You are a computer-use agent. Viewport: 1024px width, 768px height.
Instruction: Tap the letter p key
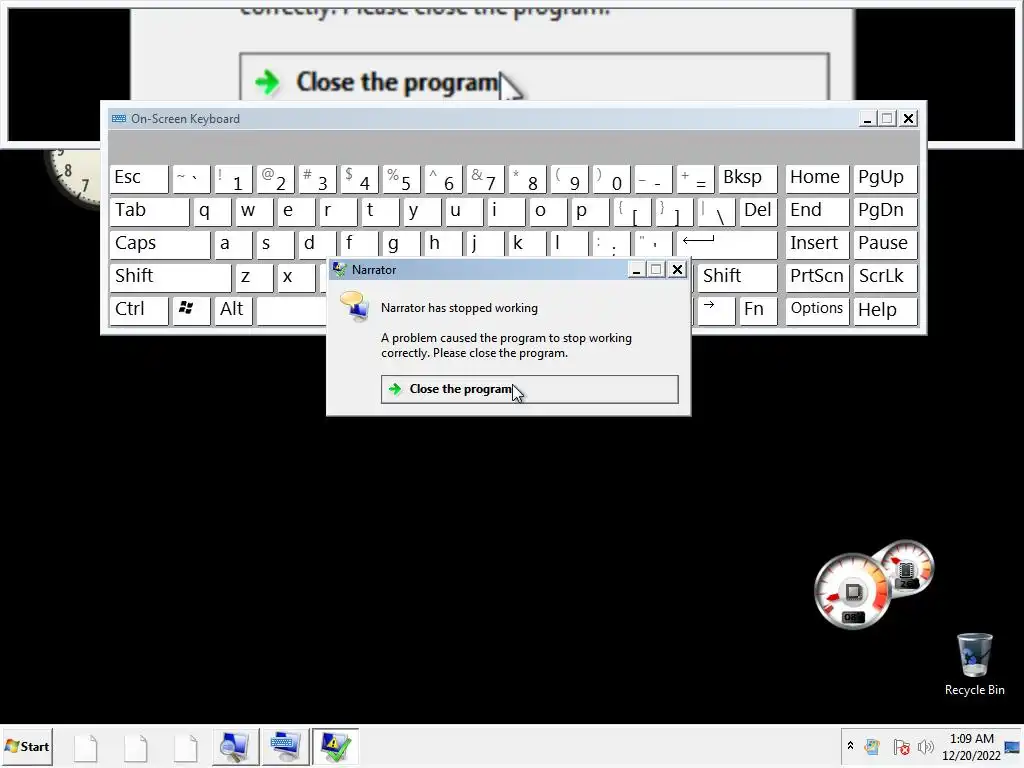click(588, 211)
